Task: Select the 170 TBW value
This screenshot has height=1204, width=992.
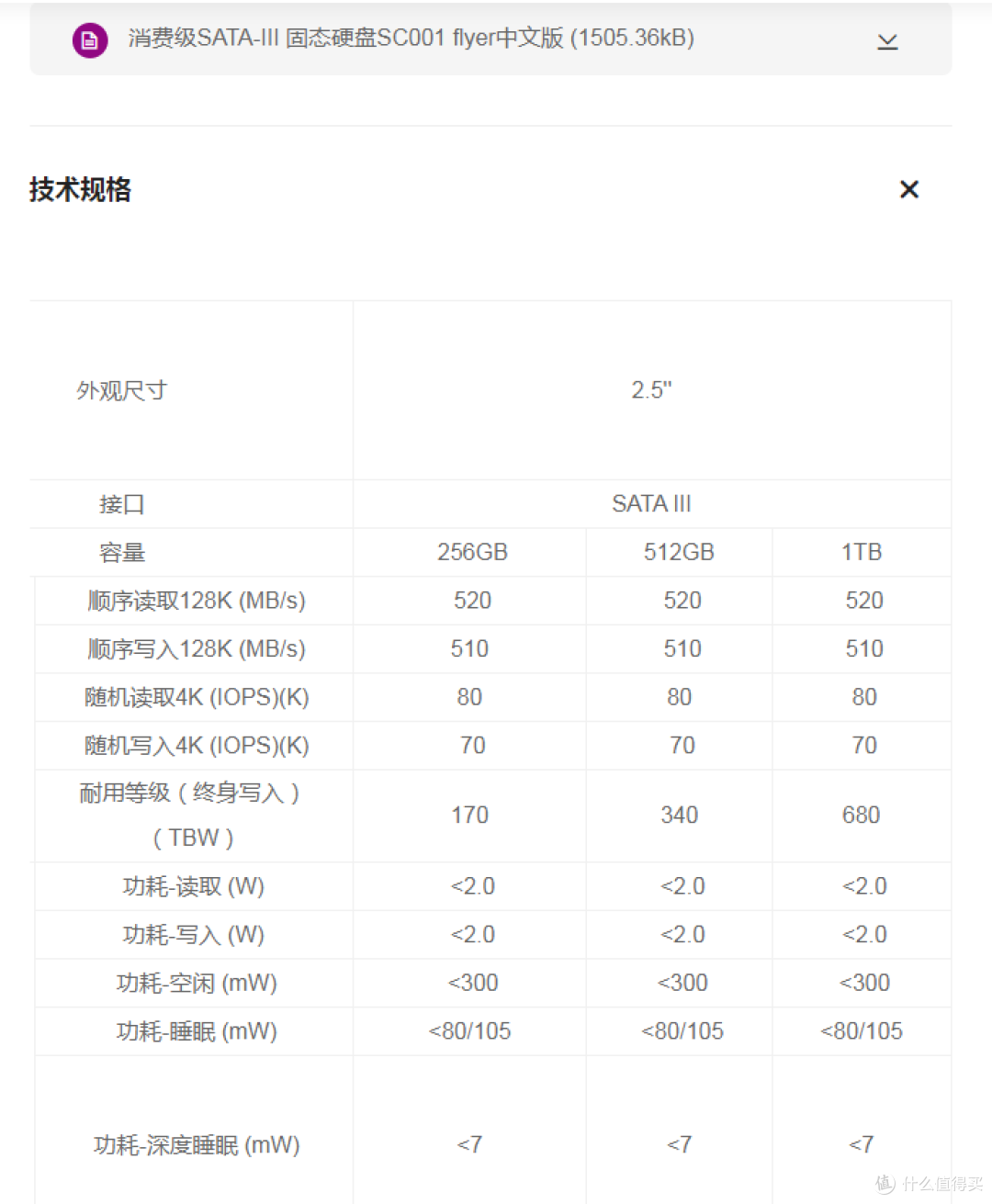Action: pos(469,816)
